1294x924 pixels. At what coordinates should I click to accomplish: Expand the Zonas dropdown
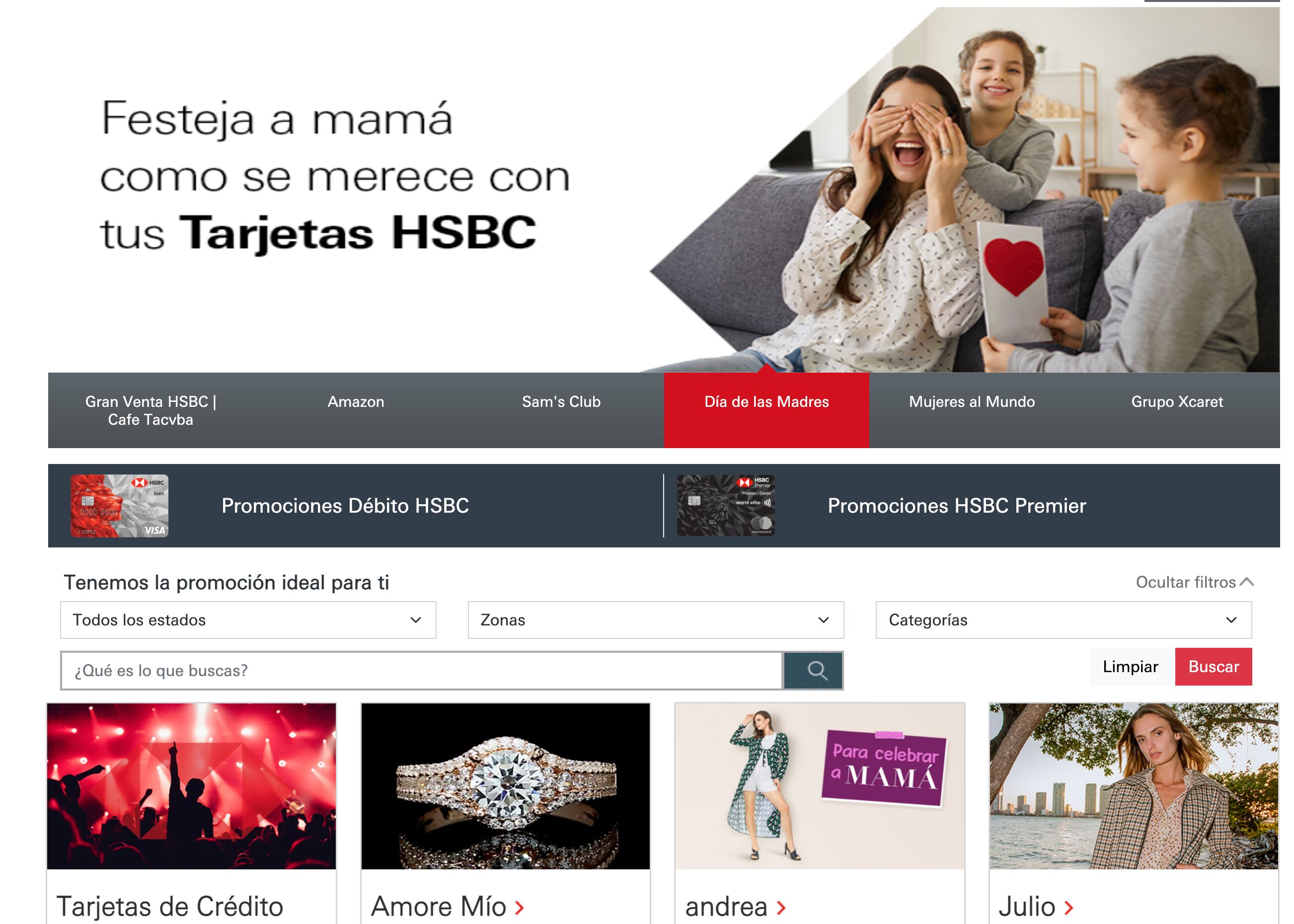pyautogui.click(x=656, y=619)
